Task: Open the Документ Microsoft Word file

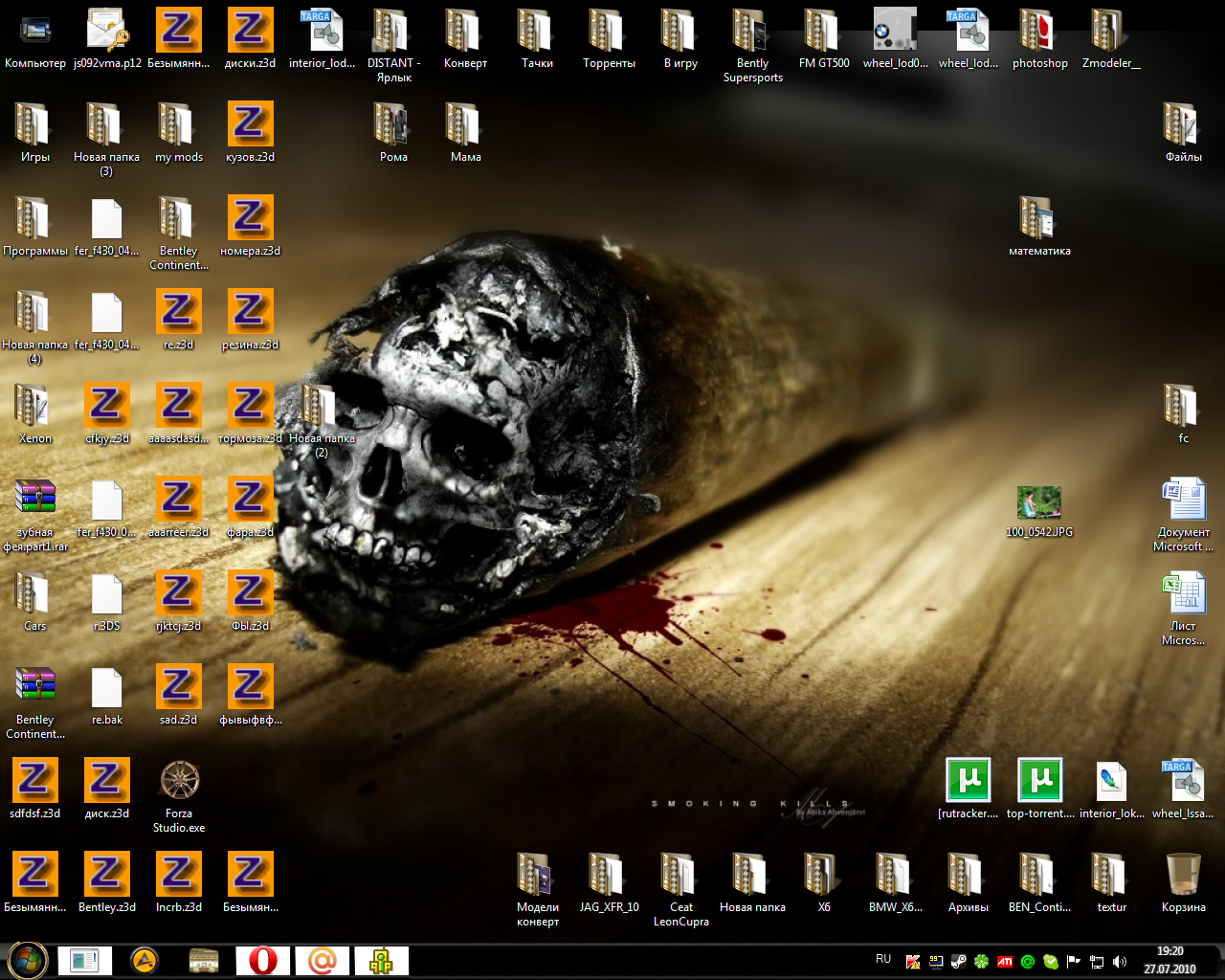Action: 1183,515
